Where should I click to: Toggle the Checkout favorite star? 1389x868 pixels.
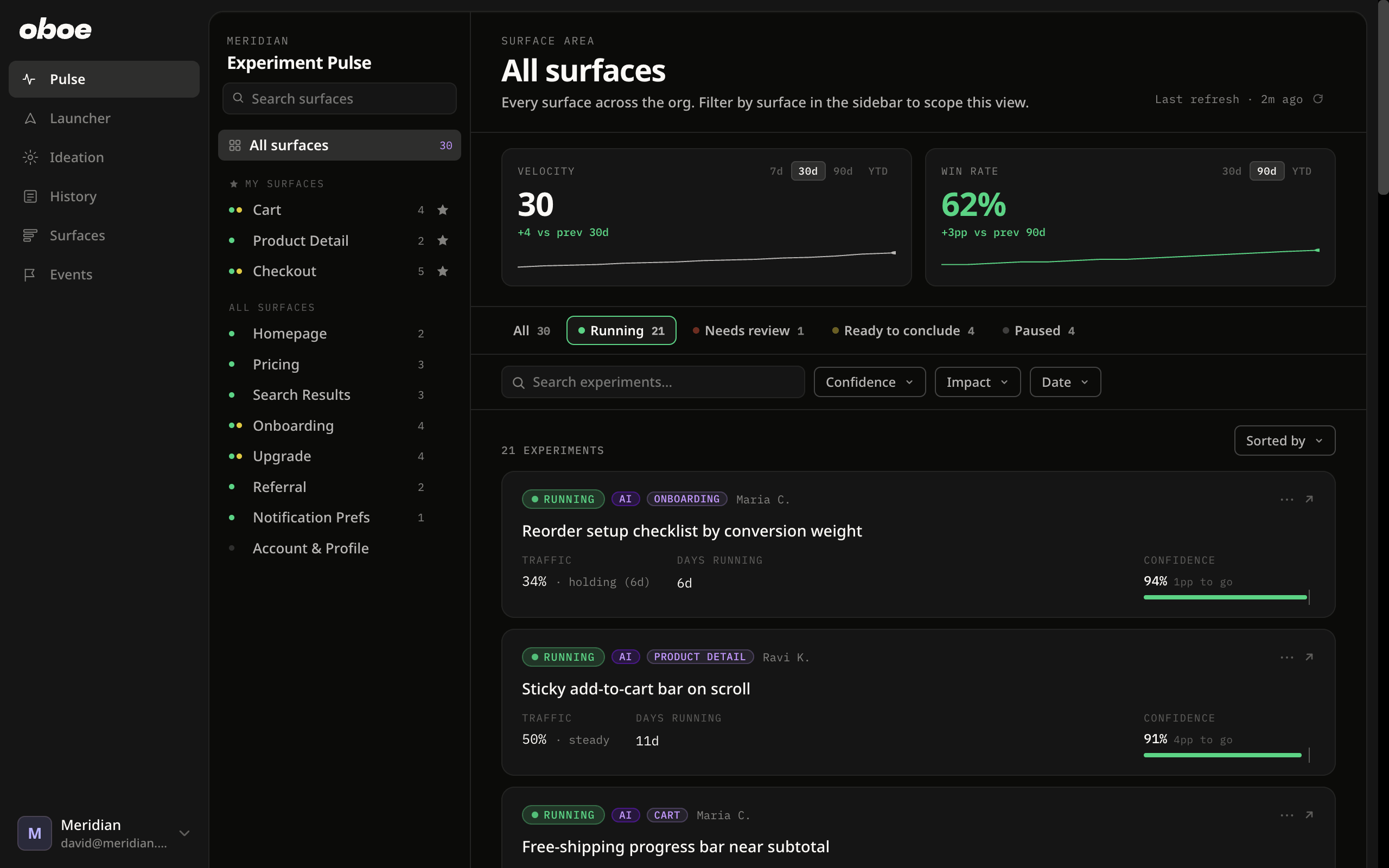pos(443,271)
